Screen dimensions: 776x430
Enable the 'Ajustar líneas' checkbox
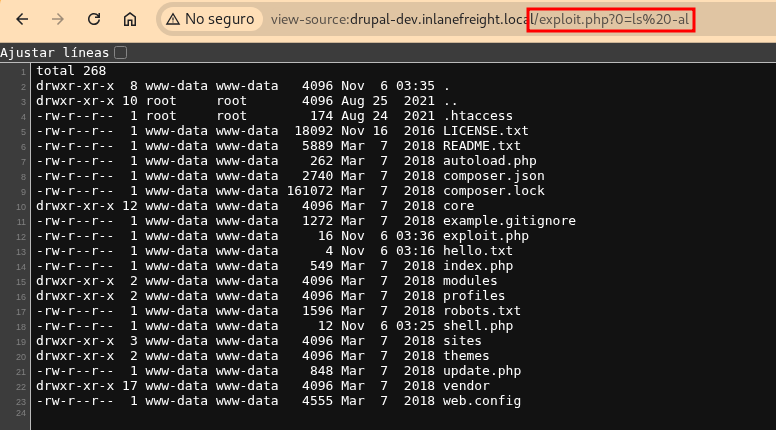[x=120, y=52]
